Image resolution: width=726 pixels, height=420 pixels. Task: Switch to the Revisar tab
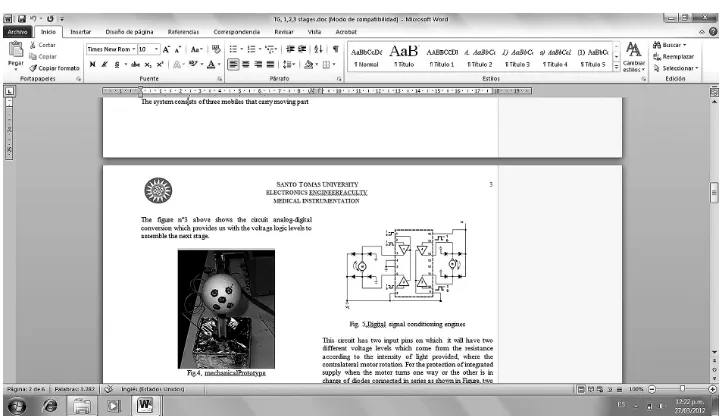pos(284,31)
